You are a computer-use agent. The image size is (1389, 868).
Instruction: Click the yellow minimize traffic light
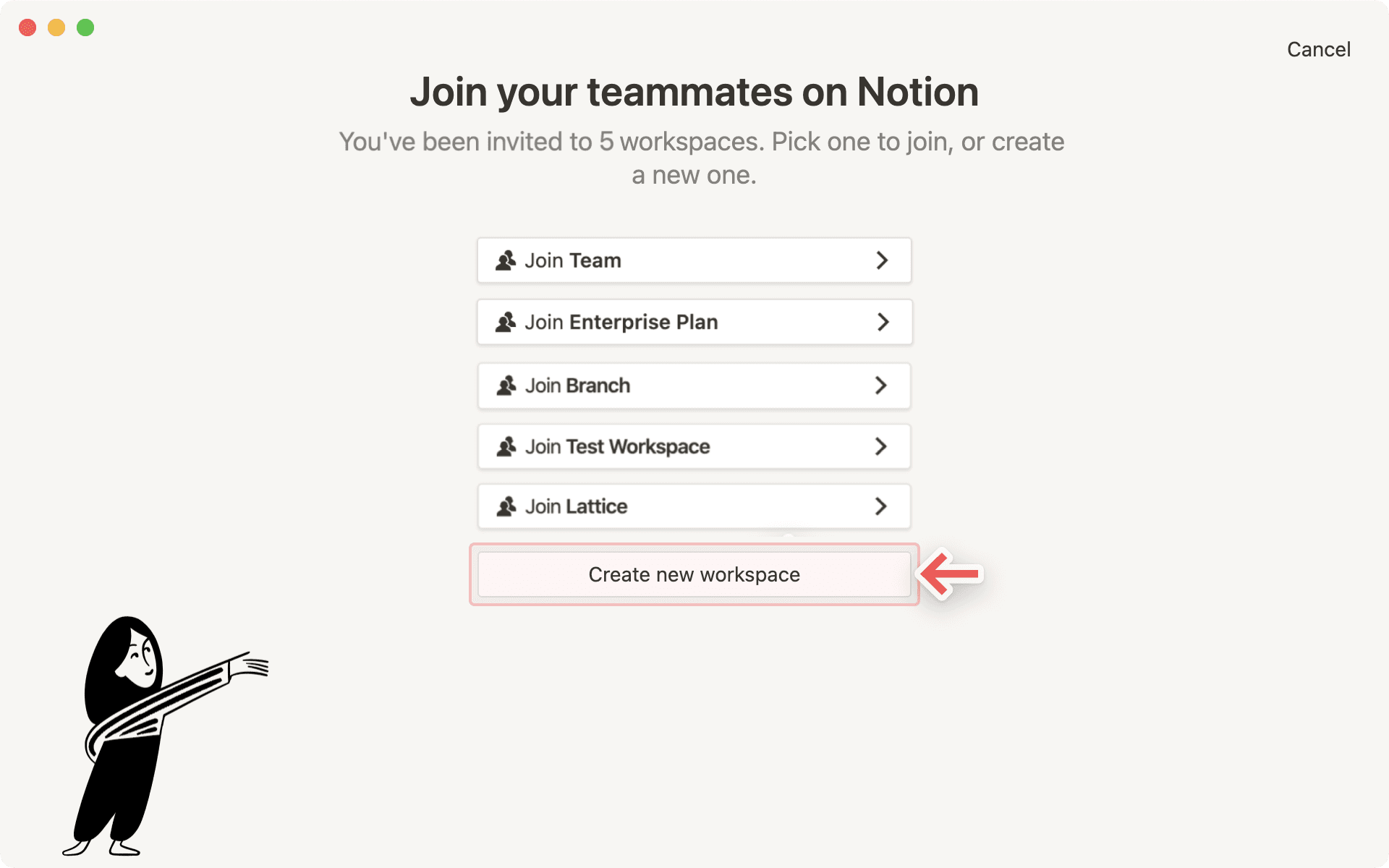click(56, 27)
